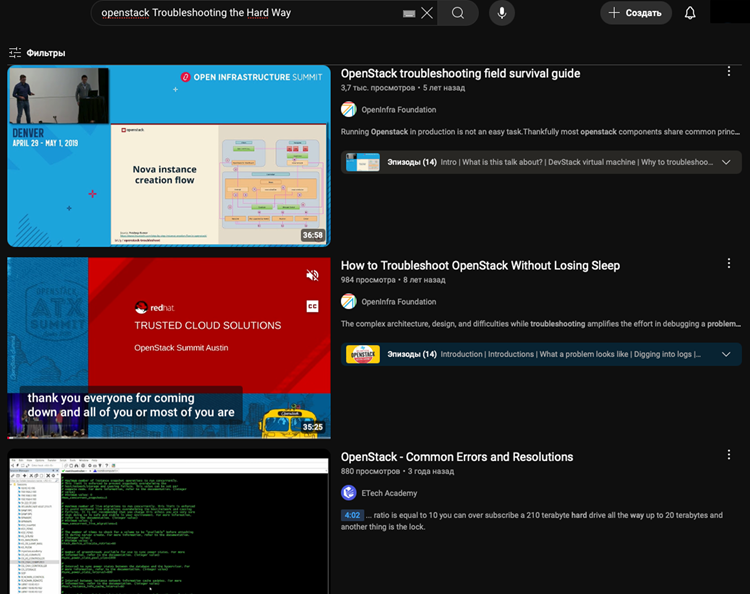Click OpenStack episode thumbnail in Losing Sleep chapters
The height and width of the screenshot is (594, 750).
pyautogui.click(x=363, y=354)
